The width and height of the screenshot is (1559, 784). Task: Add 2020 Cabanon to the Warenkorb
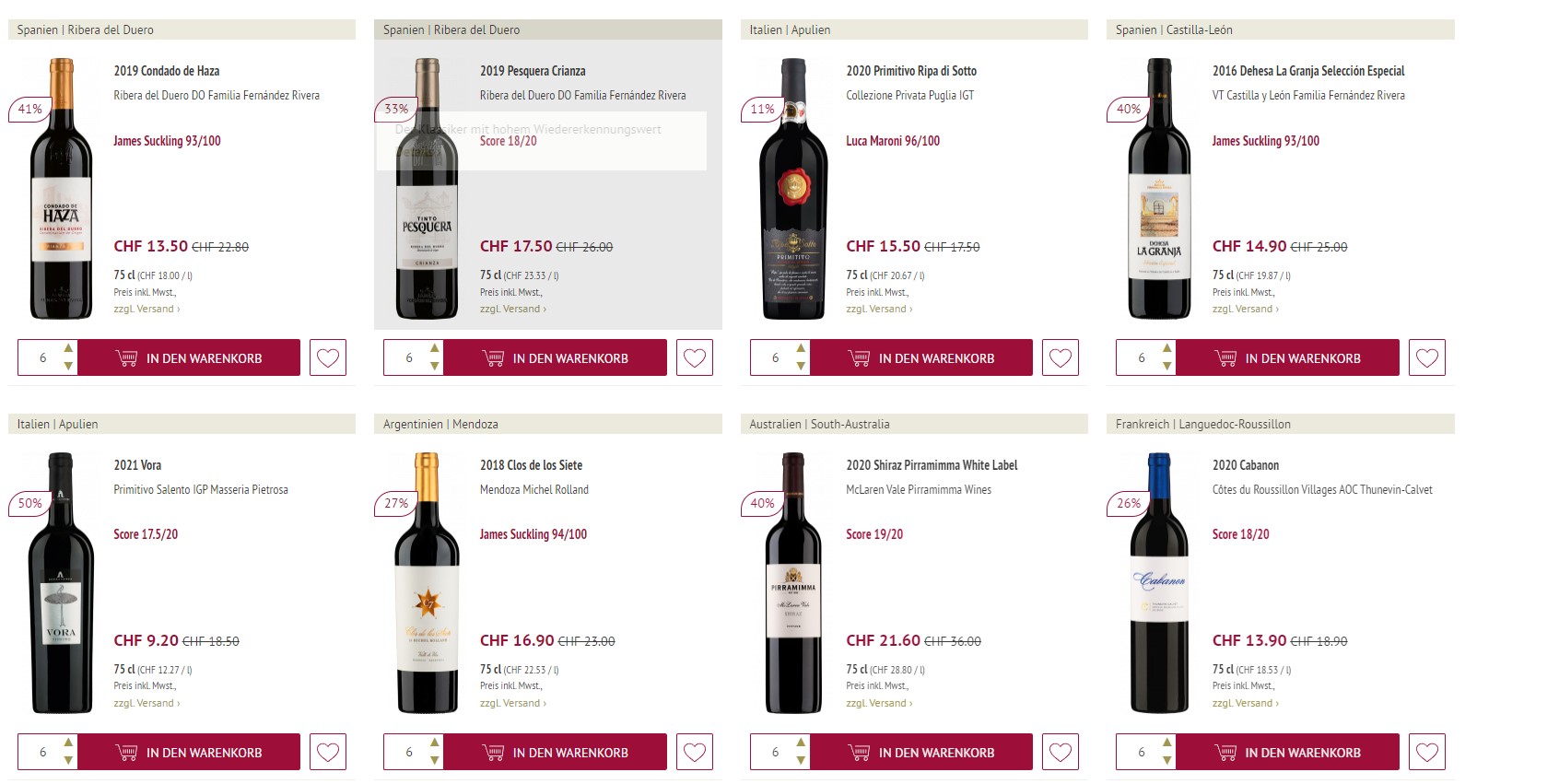(x=1287, y=752)
